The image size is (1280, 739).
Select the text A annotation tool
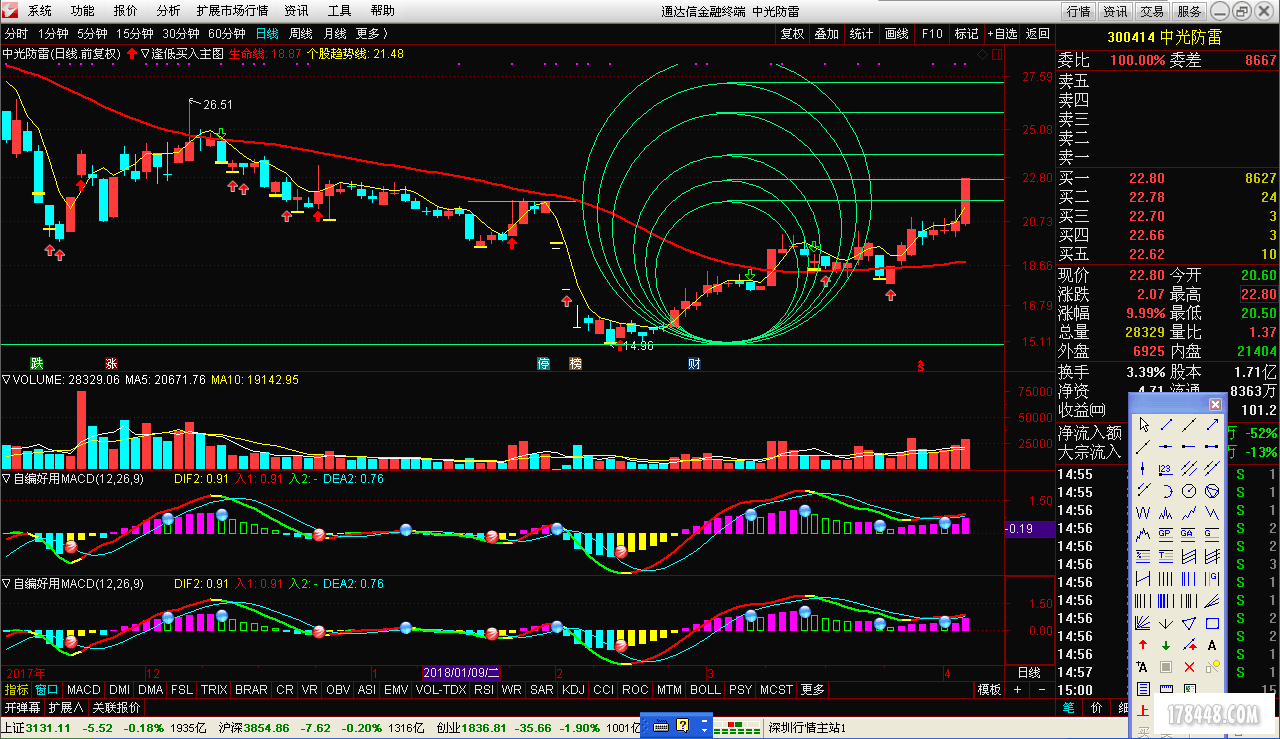tap(1212, 644)
